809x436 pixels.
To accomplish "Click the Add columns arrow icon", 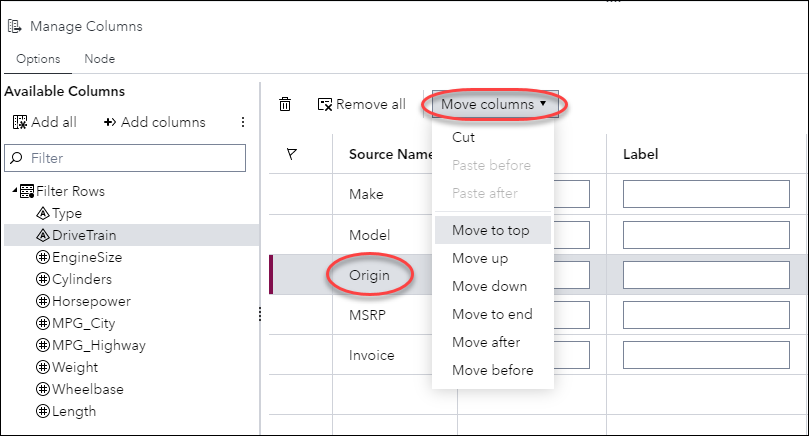I will pyautogui.click(x=110, y=122).
